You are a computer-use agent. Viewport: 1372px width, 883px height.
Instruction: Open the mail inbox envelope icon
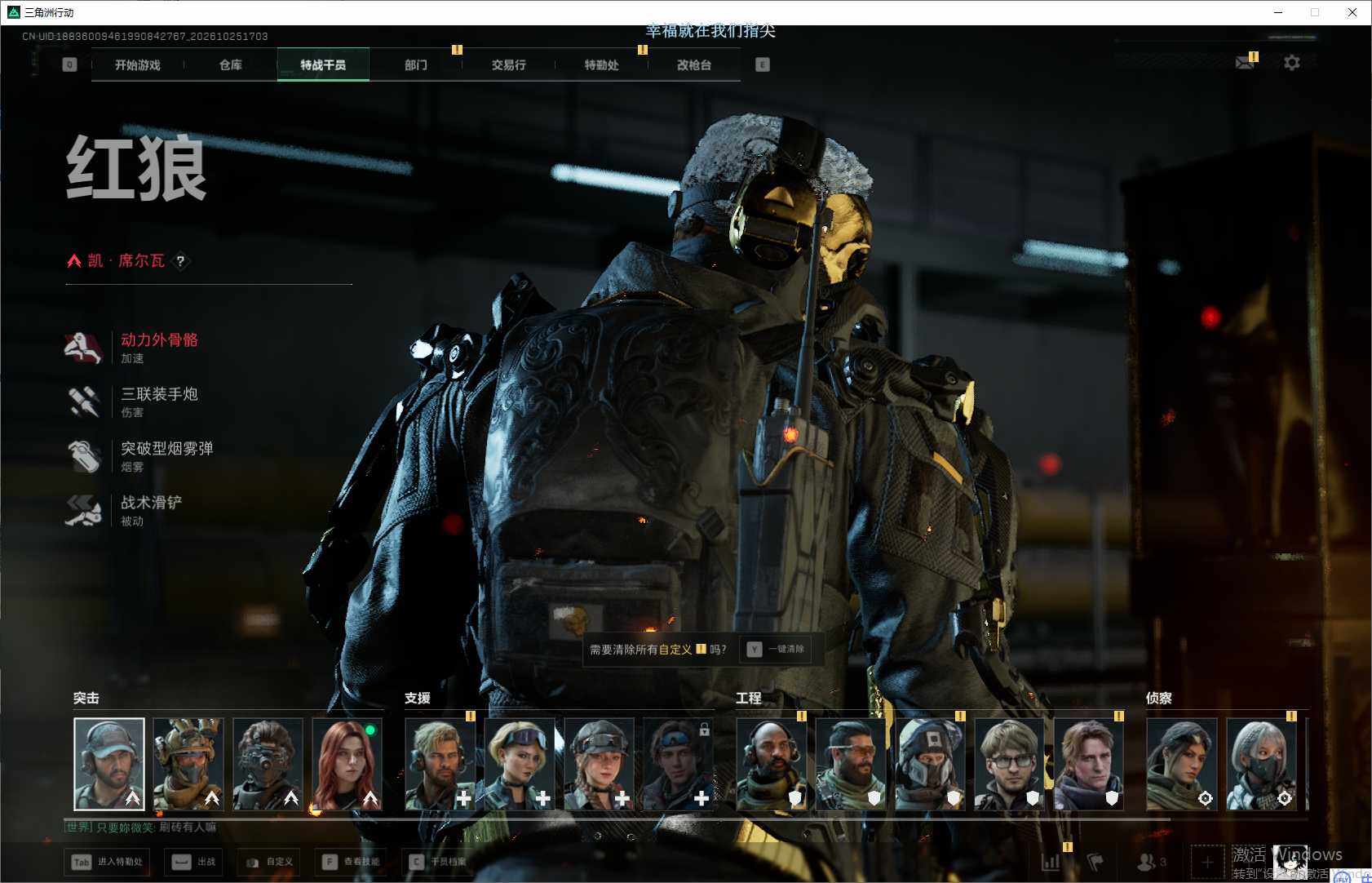click(1245, 62)
